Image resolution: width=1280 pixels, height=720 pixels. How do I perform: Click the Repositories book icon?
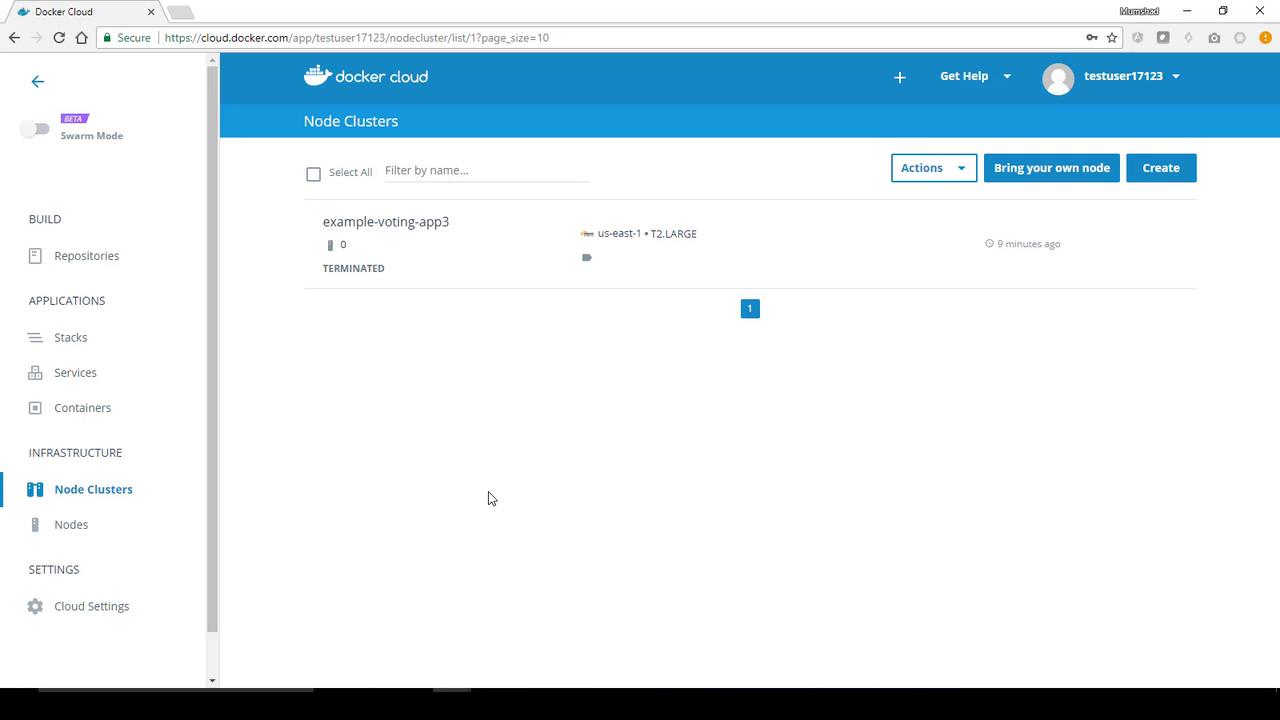[x=35, y=256]
